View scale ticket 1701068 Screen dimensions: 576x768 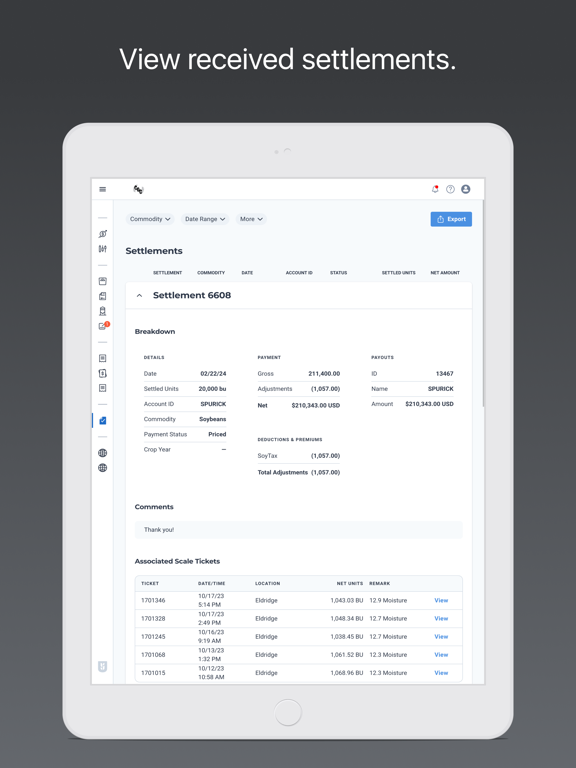pos(441,655)
